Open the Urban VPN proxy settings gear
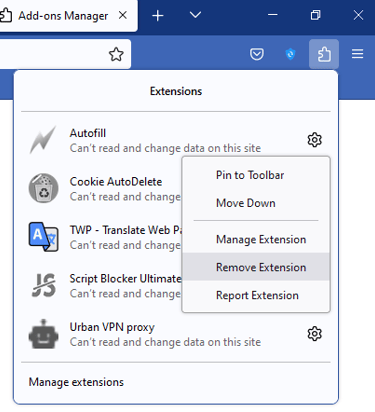Viewport: 375px width, 412px height. [x=314, y=334]
